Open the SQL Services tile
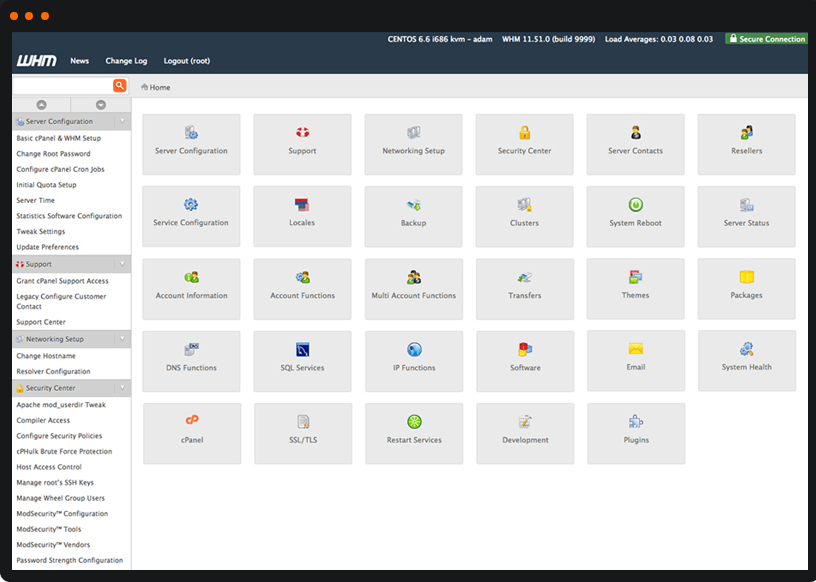This screenshot has height=582, width=816. click(302, 361)
